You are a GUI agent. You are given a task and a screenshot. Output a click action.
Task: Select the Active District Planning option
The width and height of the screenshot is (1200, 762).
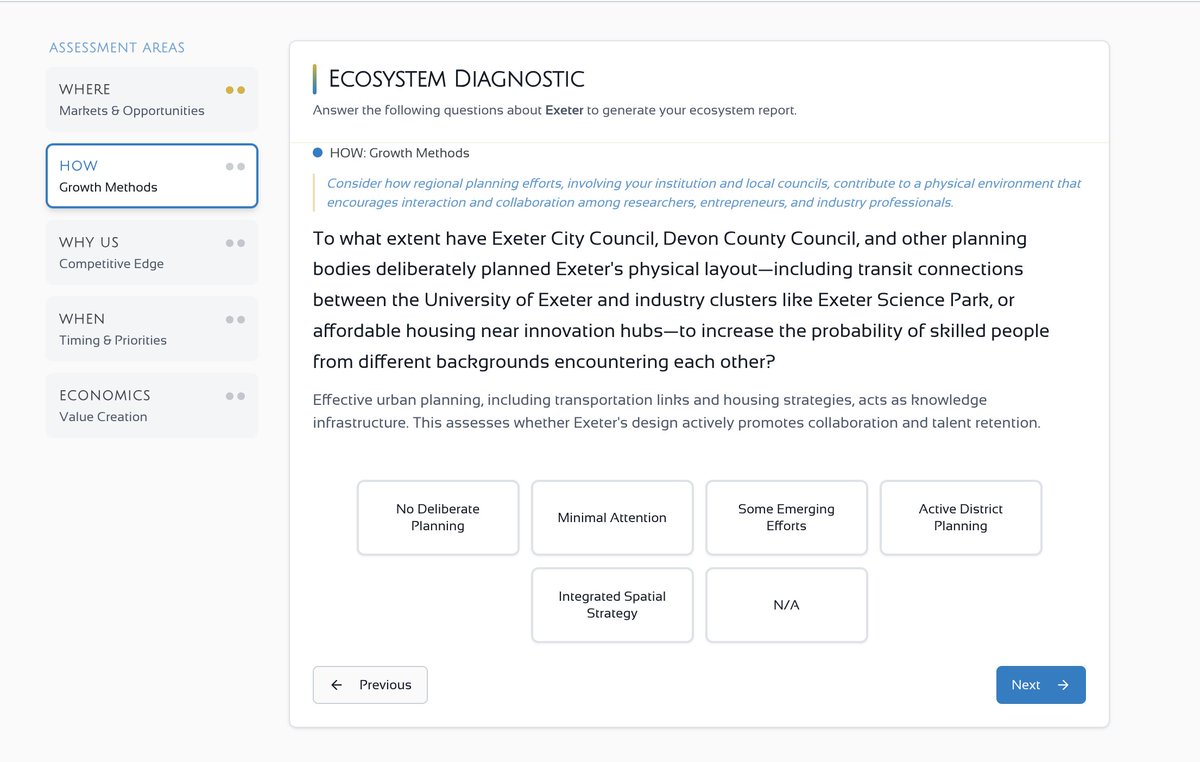tap(961, 518)
